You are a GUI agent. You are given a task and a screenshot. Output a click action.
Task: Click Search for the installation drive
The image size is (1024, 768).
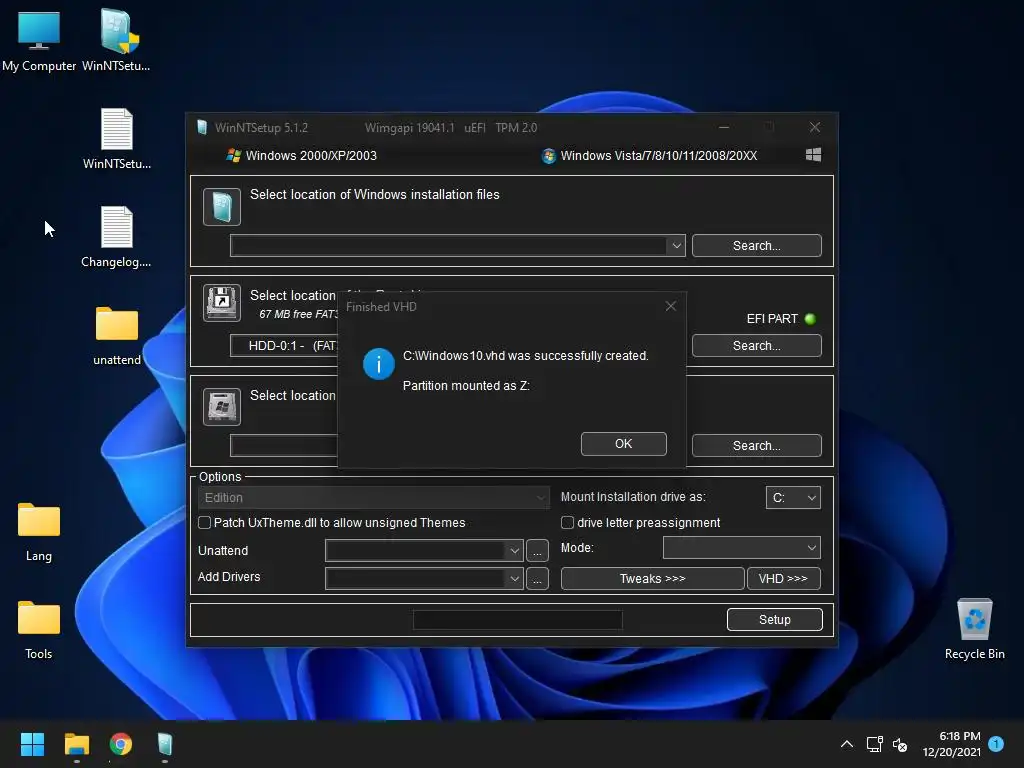(757, 445)
